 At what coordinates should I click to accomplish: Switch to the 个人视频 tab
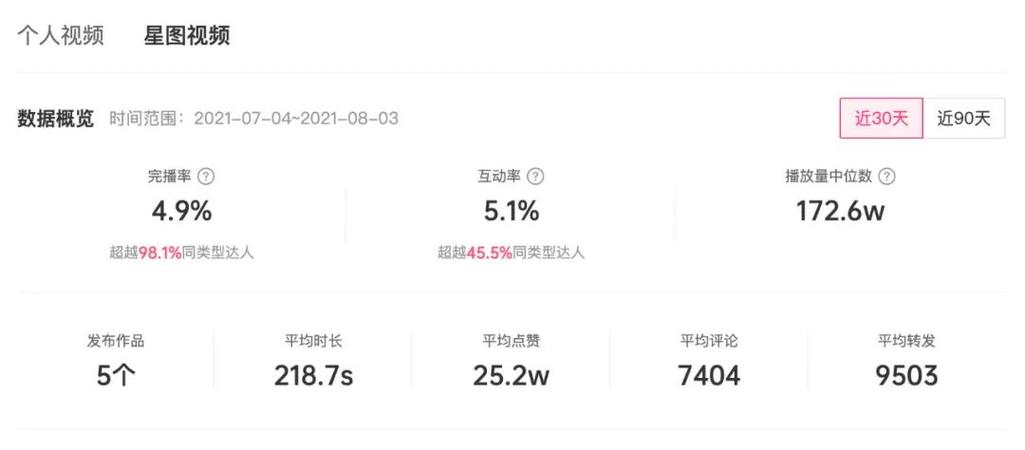[61, 36]
